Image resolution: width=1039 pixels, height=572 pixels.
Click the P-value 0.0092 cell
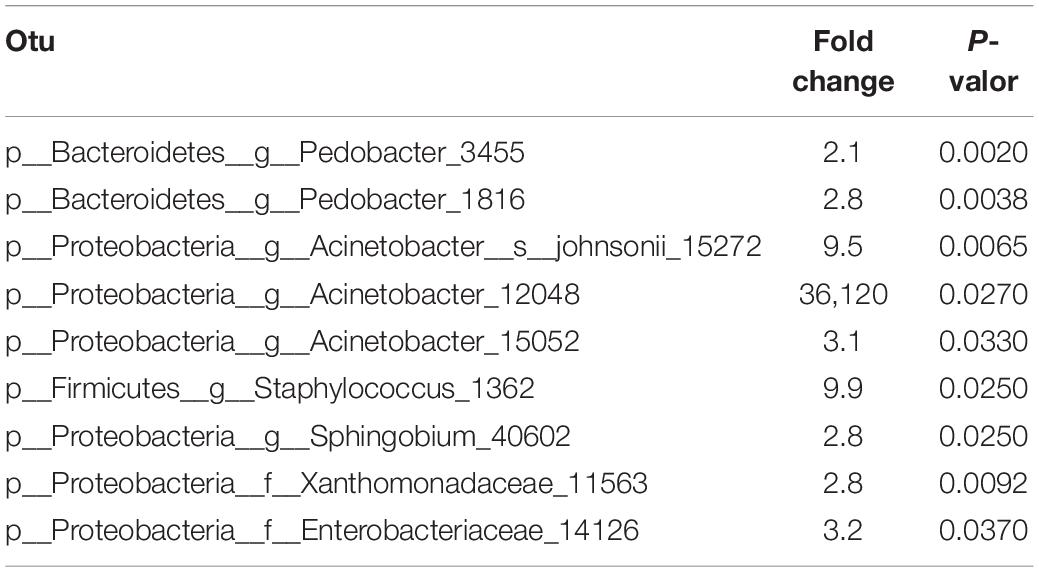(983, 484)
